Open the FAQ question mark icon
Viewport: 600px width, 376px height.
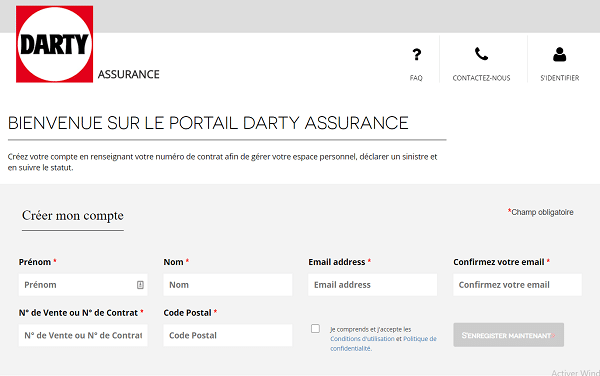click(417, 54)
